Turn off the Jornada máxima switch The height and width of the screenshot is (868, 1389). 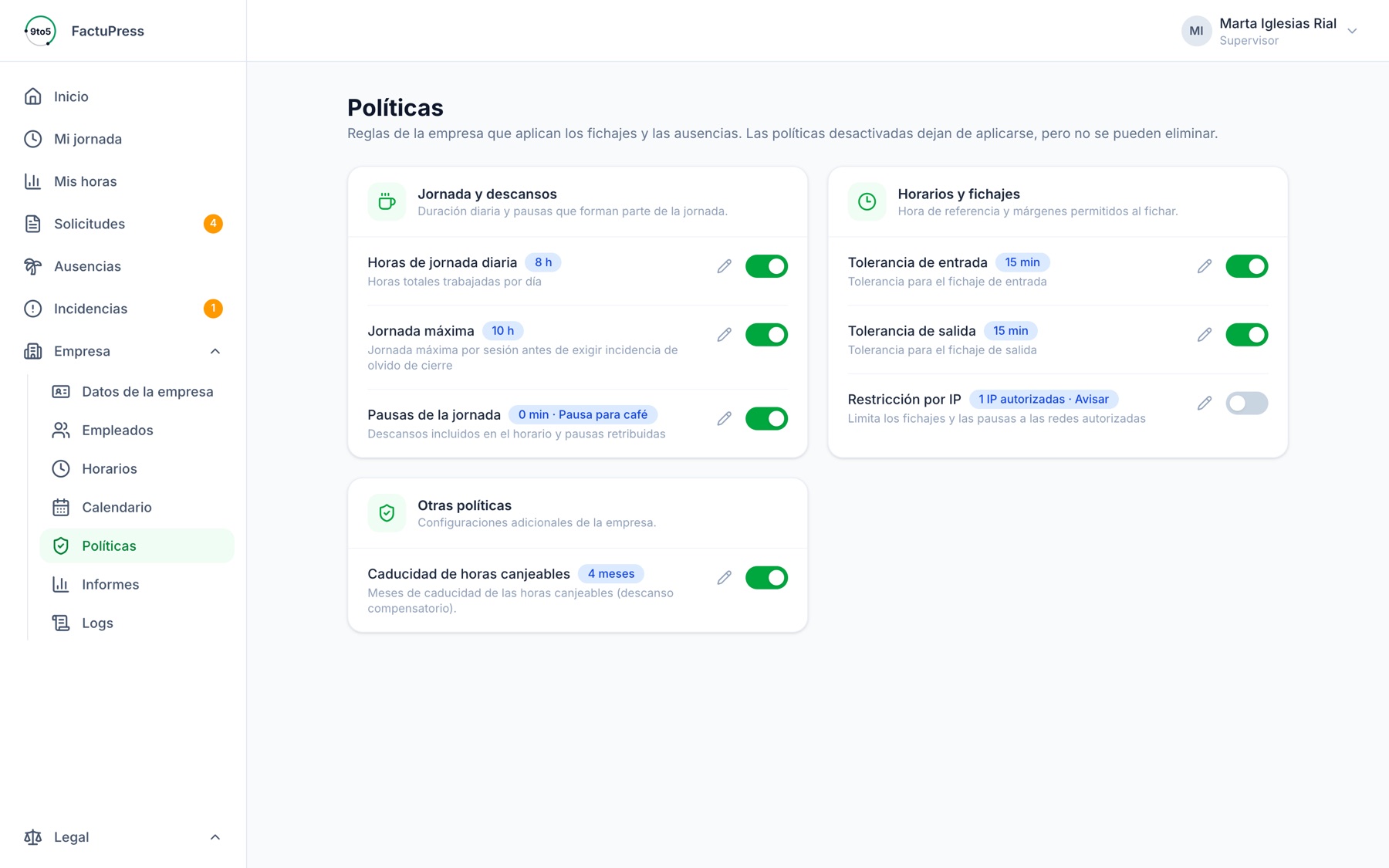[766, 335]
